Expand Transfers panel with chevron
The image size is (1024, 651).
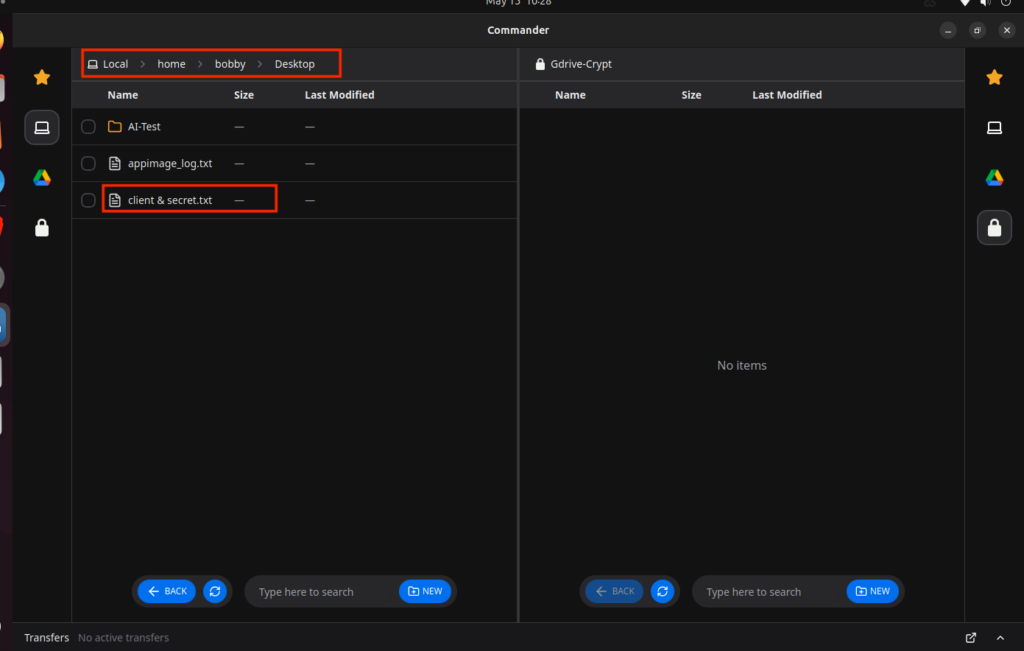click(x=1000, y=638)
